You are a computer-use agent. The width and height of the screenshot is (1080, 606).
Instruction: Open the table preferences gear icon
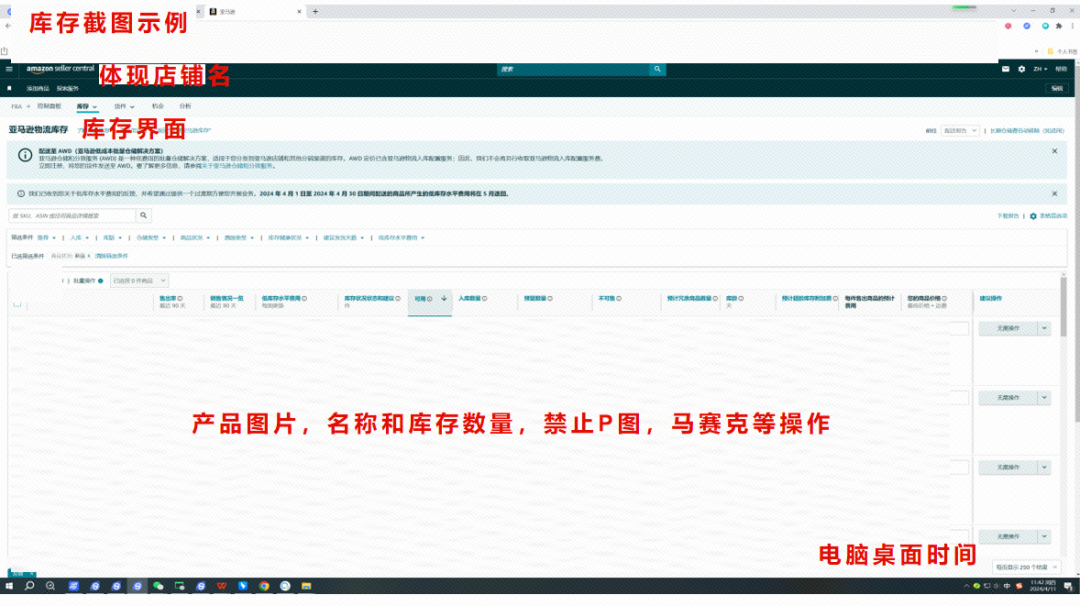tap(1032, 217)
